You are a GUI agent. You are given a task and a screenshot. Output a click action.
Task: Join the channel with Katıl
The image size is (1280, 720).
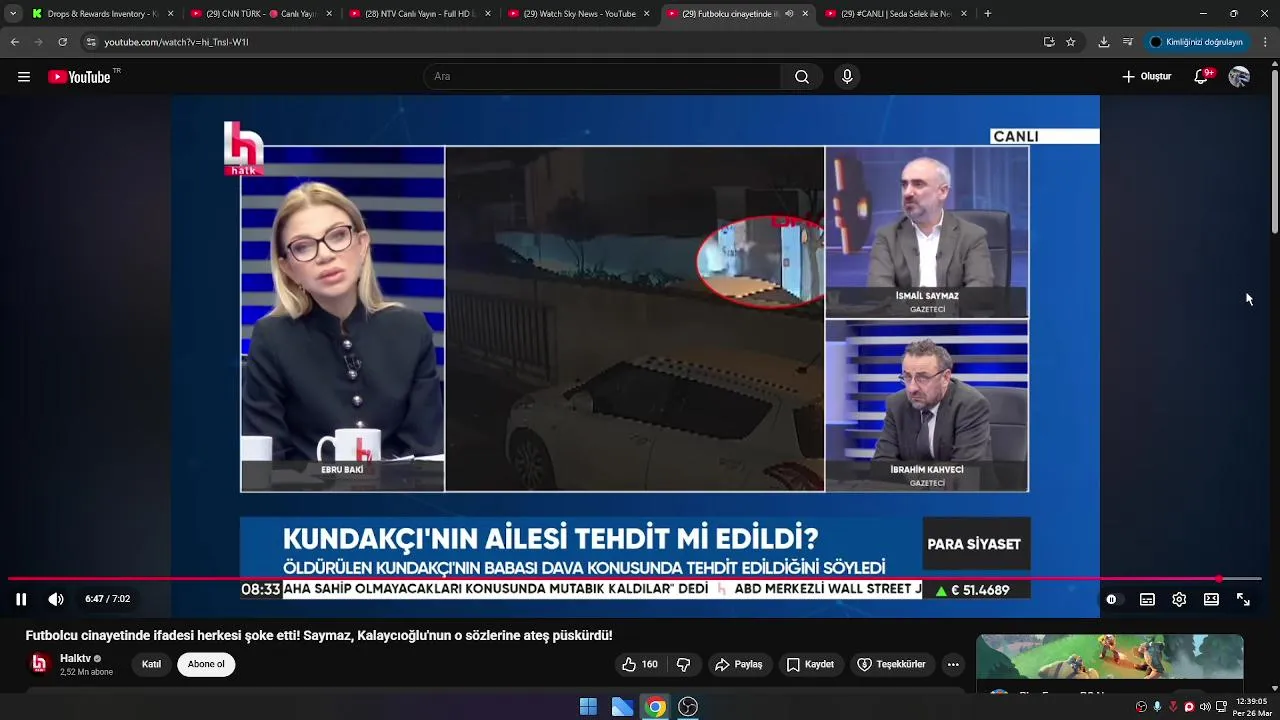[x=151, y=664]
